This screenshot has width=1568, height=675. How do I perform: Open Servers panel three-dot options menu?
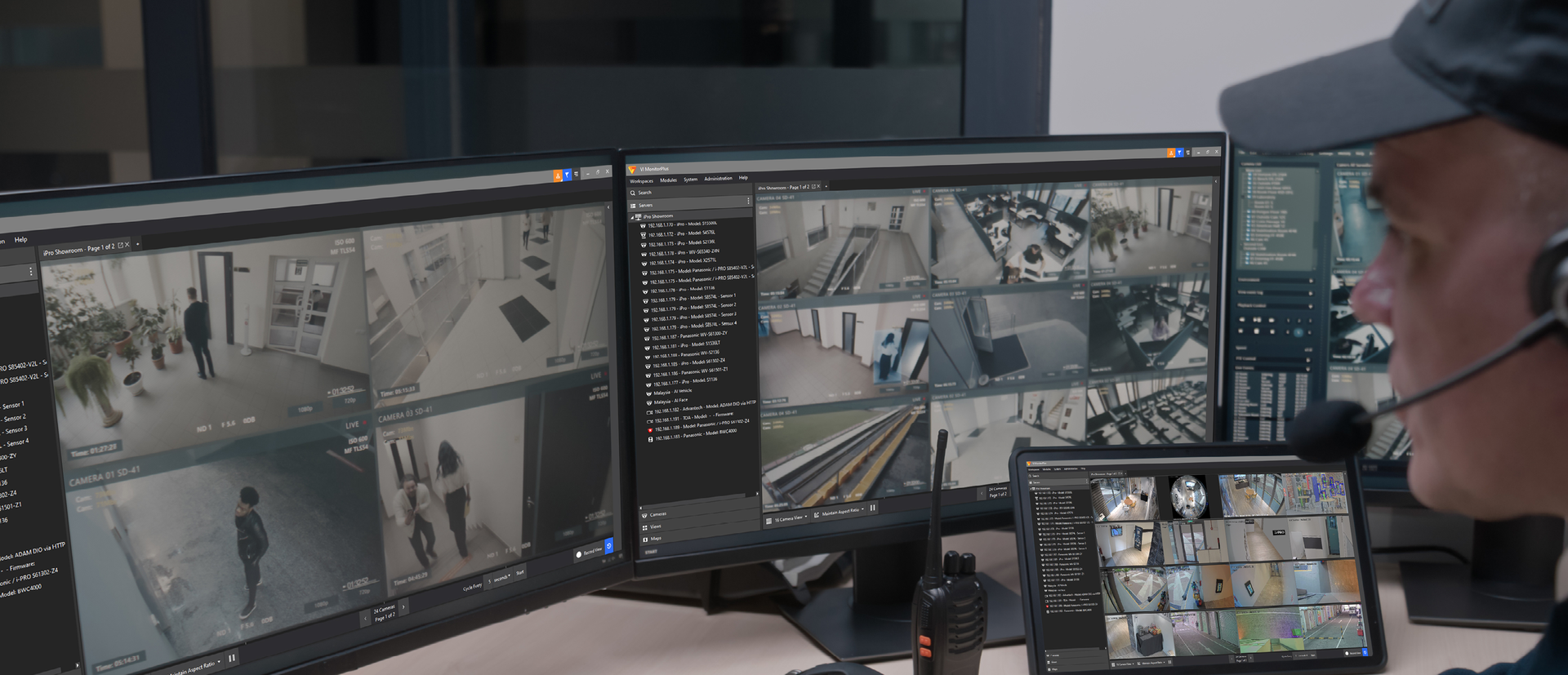click(x=748, y=201)
